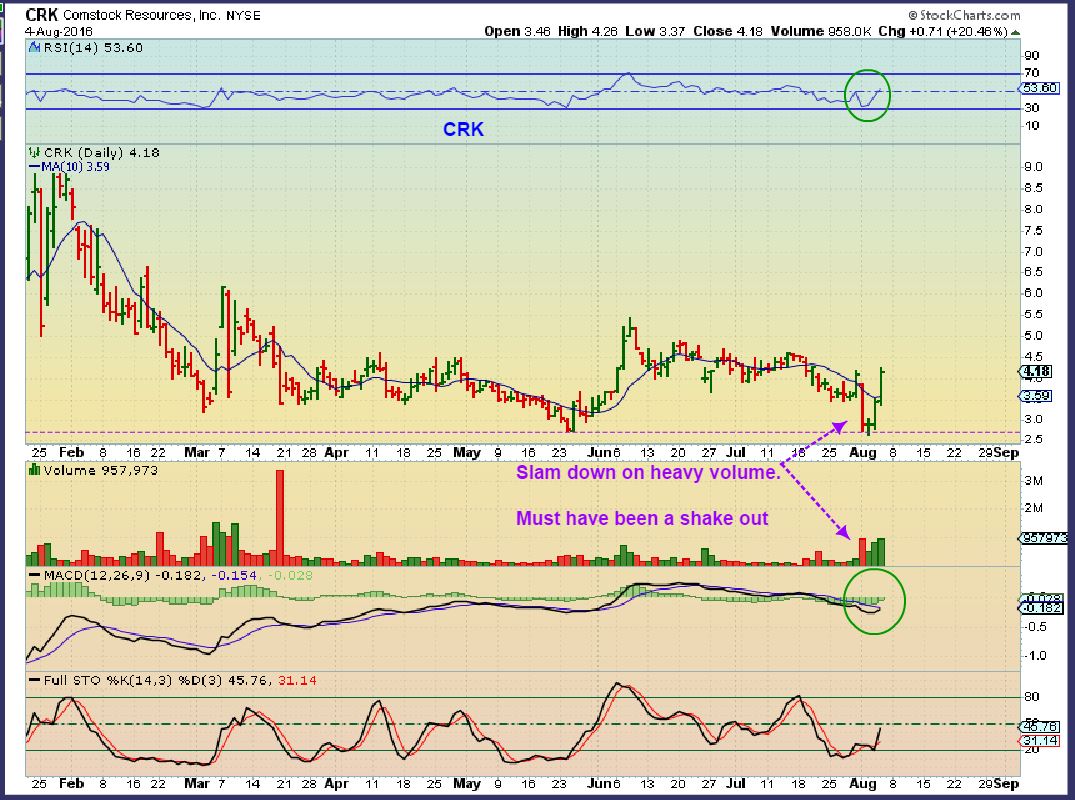Click the 9.0 label on the price axis
1075x800 pixels.
pyautogui.click(x=1033, y=167)
